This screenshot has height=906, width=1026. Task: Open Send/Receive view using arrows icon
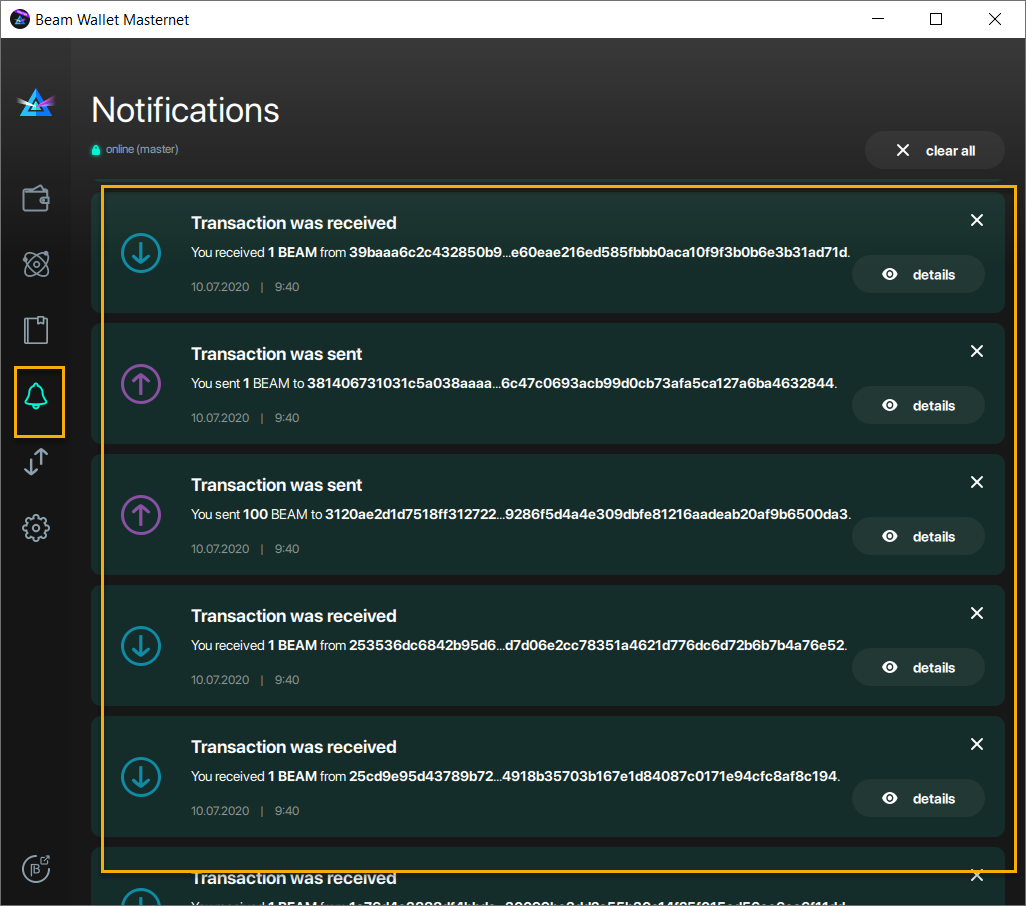pos(36,462)
